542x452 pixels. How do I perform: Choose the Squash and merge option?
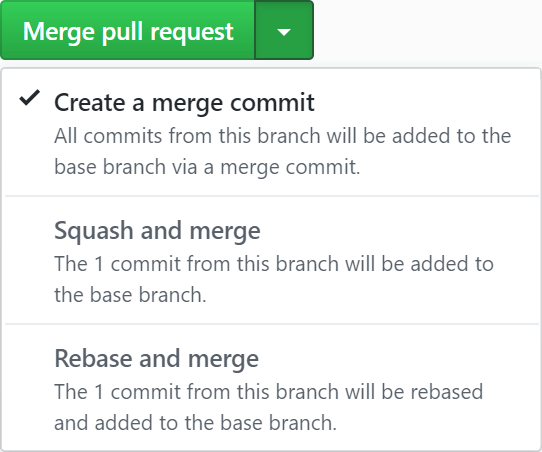272,260
